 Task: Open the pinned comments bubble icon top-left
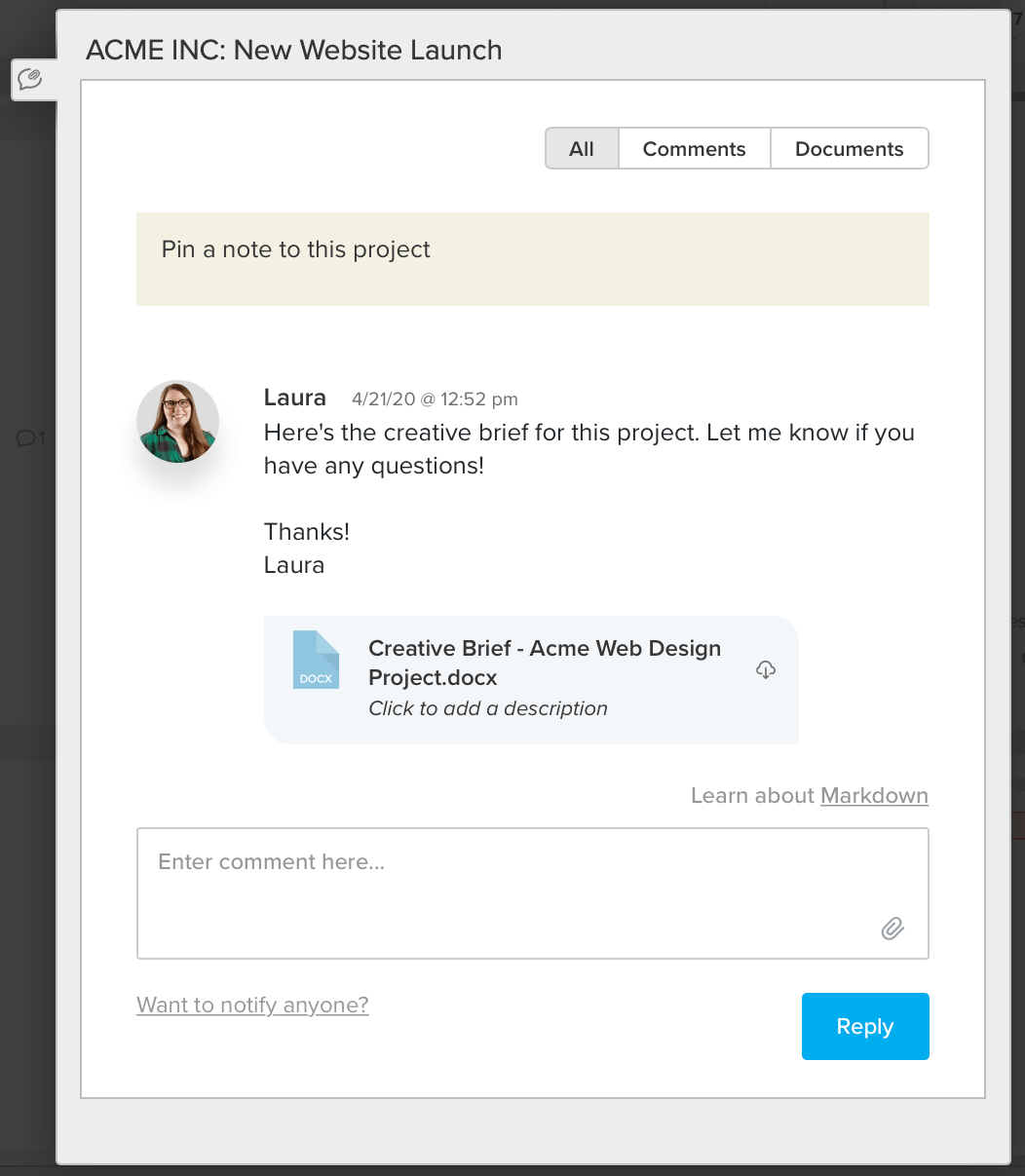coord(30,79)
